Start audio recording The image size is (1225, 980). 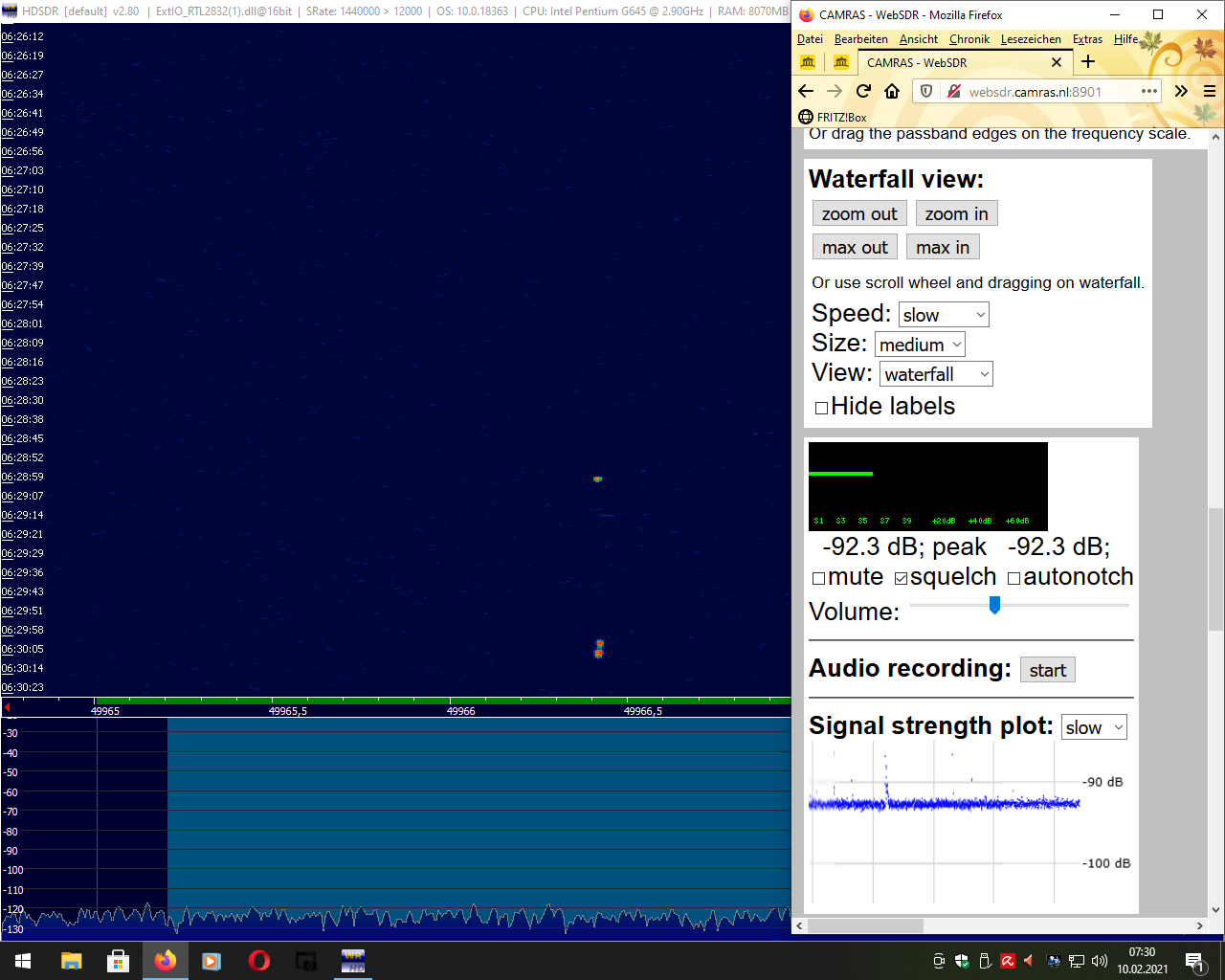(x=1048, y=670)
